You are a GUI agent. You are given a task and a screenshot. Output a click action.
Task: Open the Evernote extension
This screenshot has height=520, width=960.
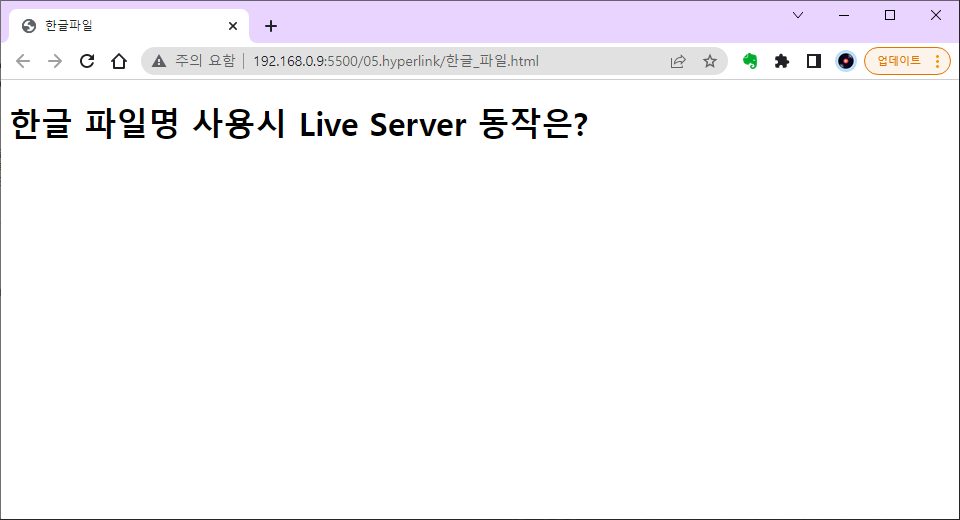pos(750,61)
